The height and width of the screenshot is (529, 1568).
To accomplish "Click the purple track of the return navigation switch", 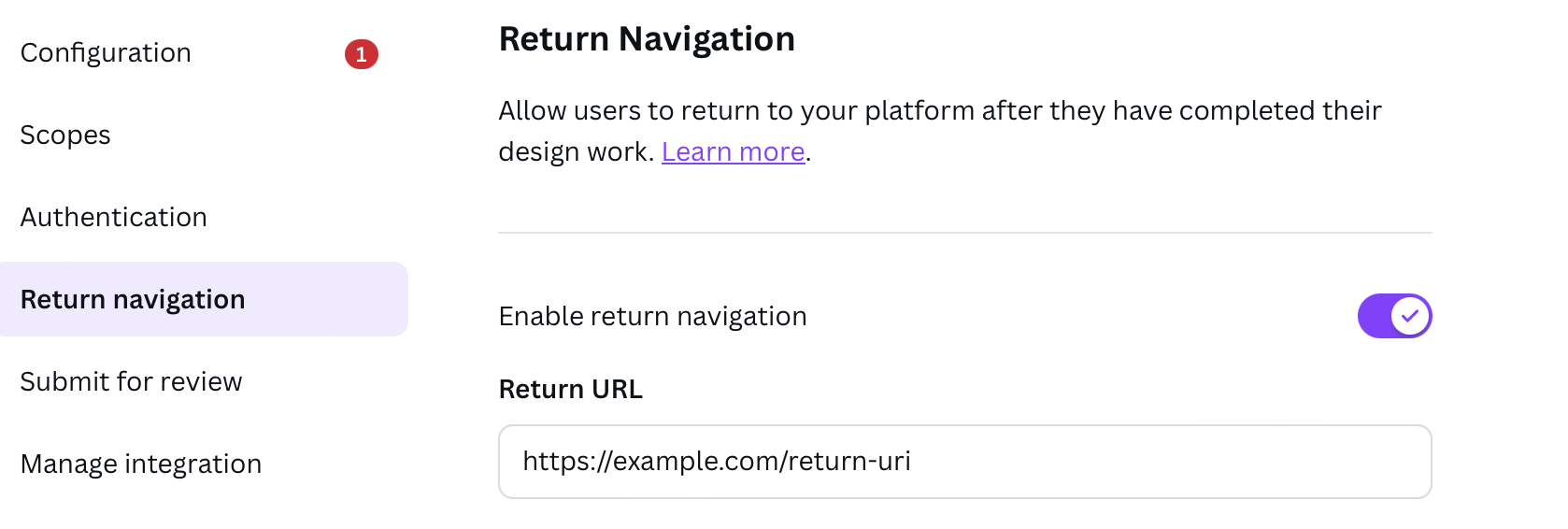I will pos(1374,316).
